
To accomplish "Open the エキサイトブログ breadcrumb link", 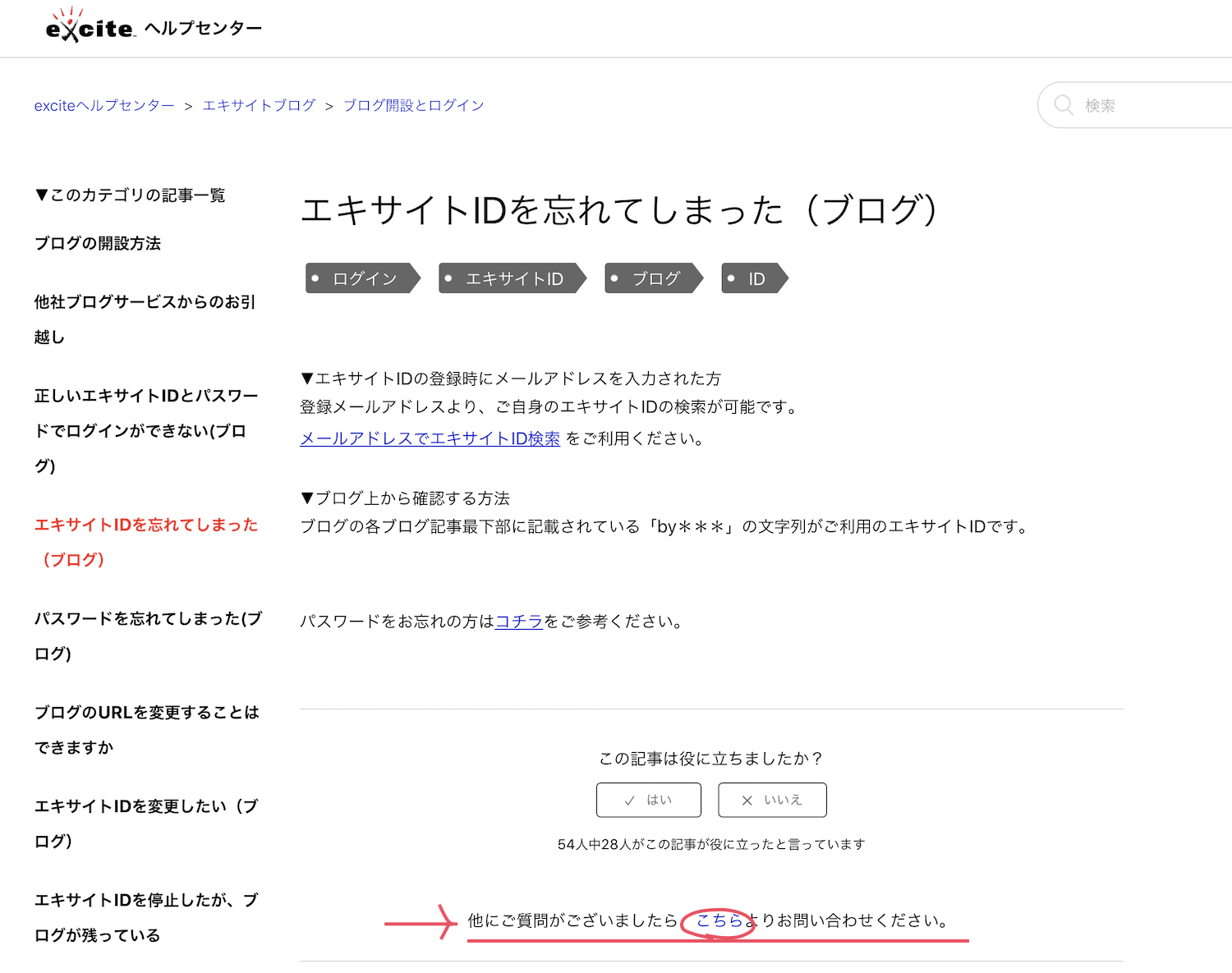I will (x=259, y=105).
